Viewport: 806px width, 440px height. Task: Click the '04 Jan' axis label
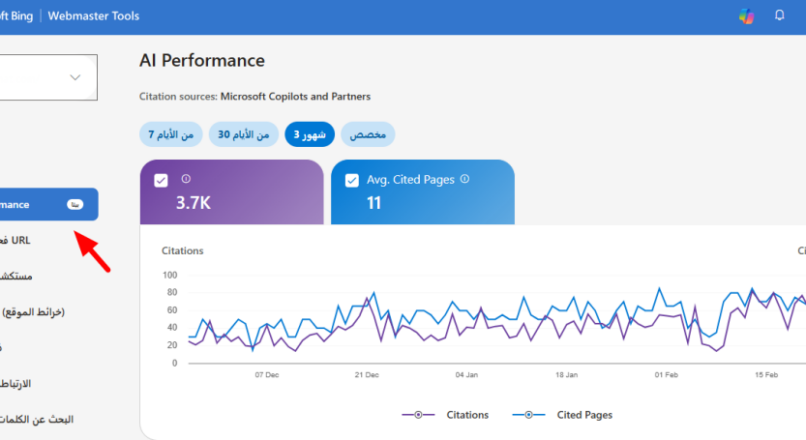point(467,375)
